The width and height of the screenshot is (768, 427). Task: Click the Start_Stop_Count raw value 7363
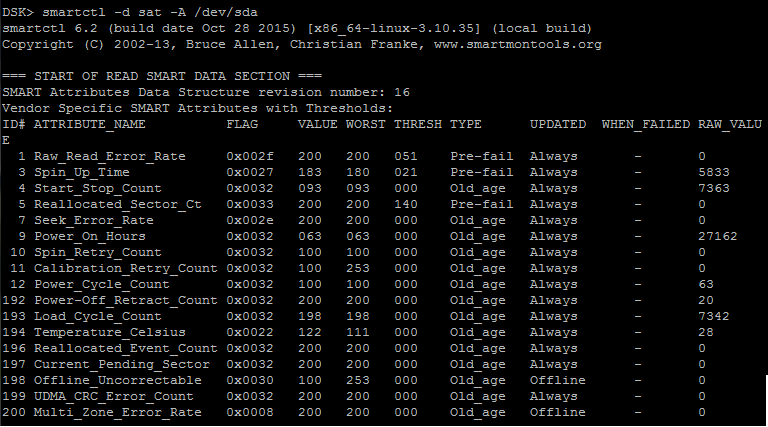click(x=714, y=188)
